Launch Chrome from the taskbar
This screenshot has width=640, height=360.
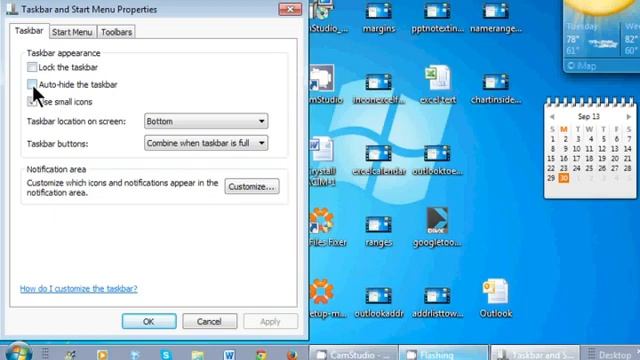[x=261, y=354]
